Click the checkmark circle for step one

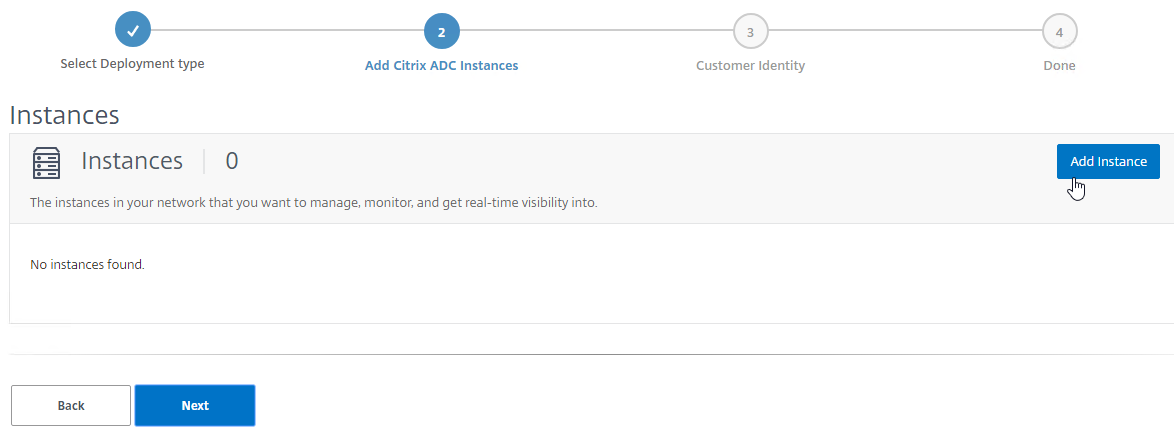(133, 31)
